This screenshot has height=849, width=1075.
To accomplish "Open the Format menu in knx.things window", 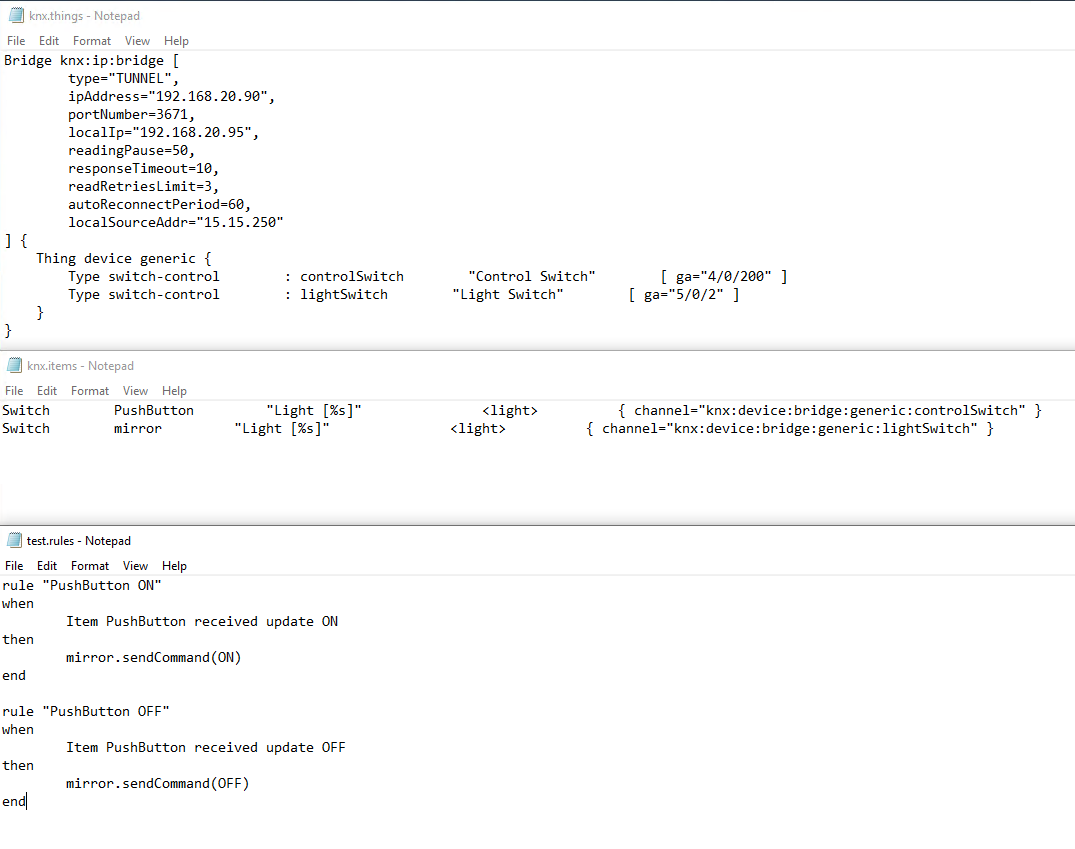I will [x=92, y=40].
